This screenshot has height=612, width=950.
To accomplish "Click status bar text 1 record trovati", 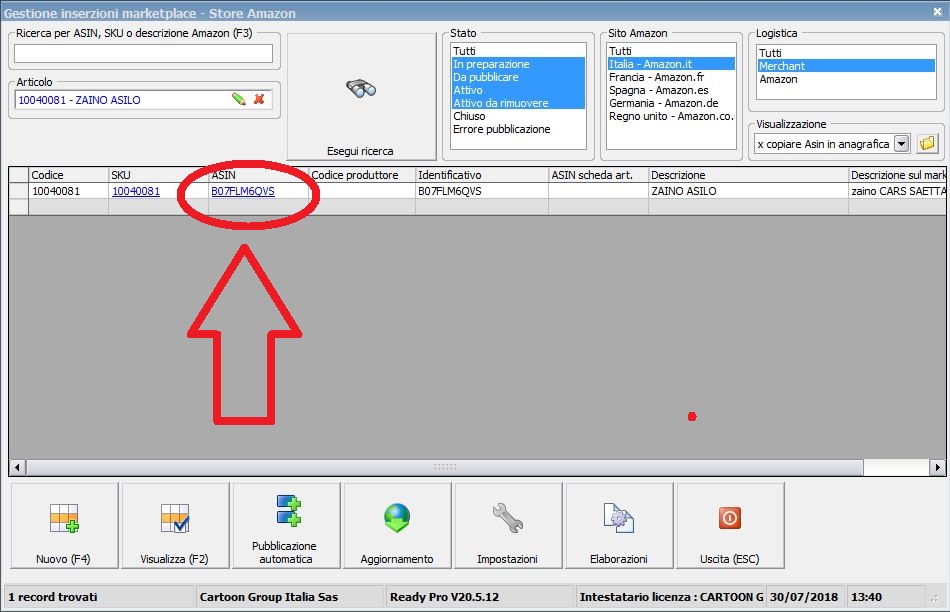I will 53,597.
